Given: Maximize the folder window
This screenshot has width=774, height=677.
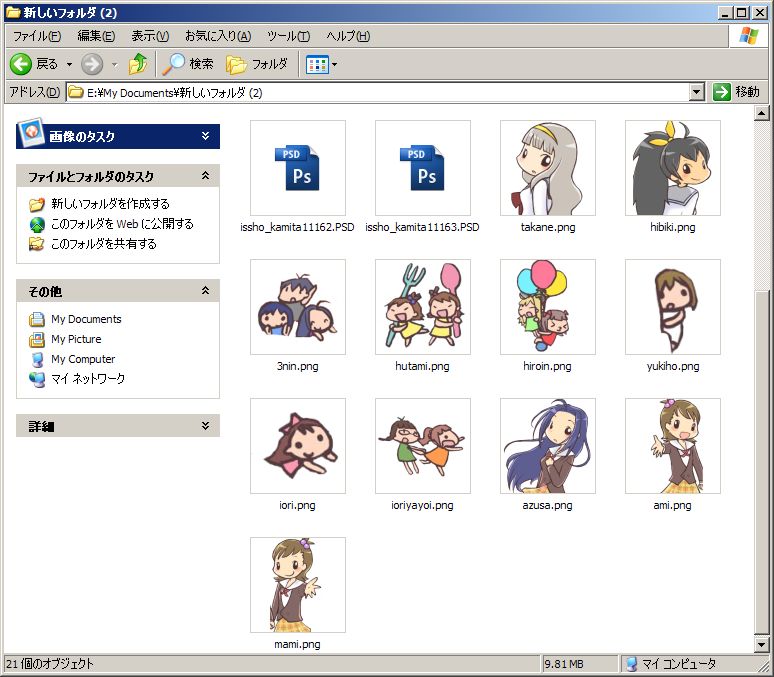Looking at the screenshot, I should point(741,13).
